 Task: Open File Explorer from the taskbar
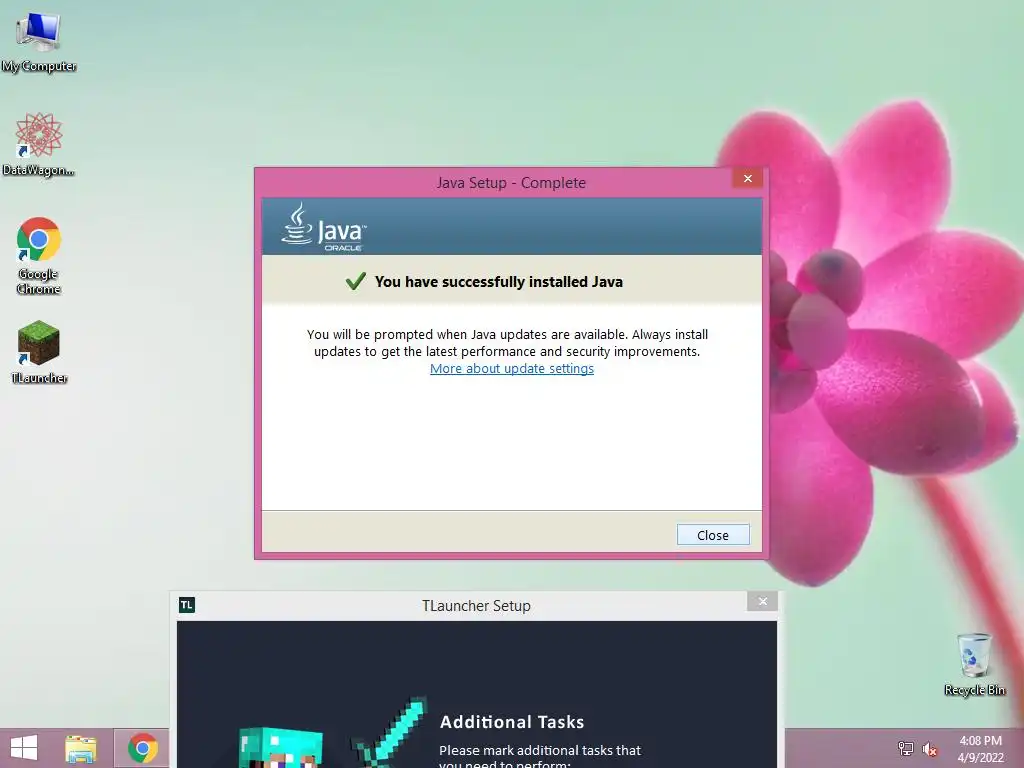(x=80, y=749)
